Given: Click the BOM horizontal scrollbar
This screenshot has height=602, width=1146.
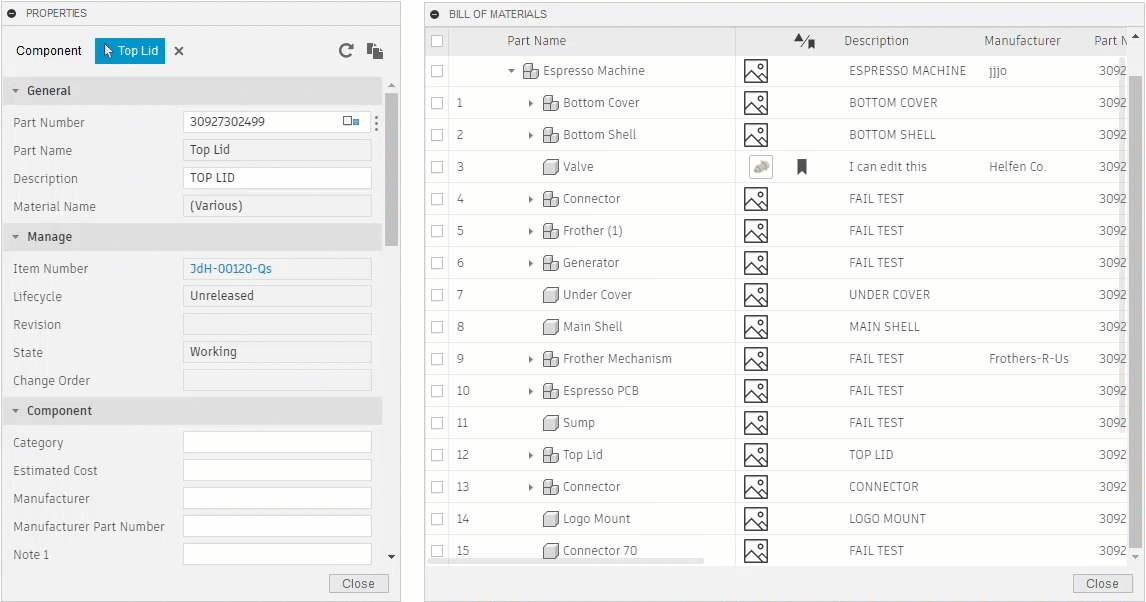Looking at the screenshot, I should [565, 561].
